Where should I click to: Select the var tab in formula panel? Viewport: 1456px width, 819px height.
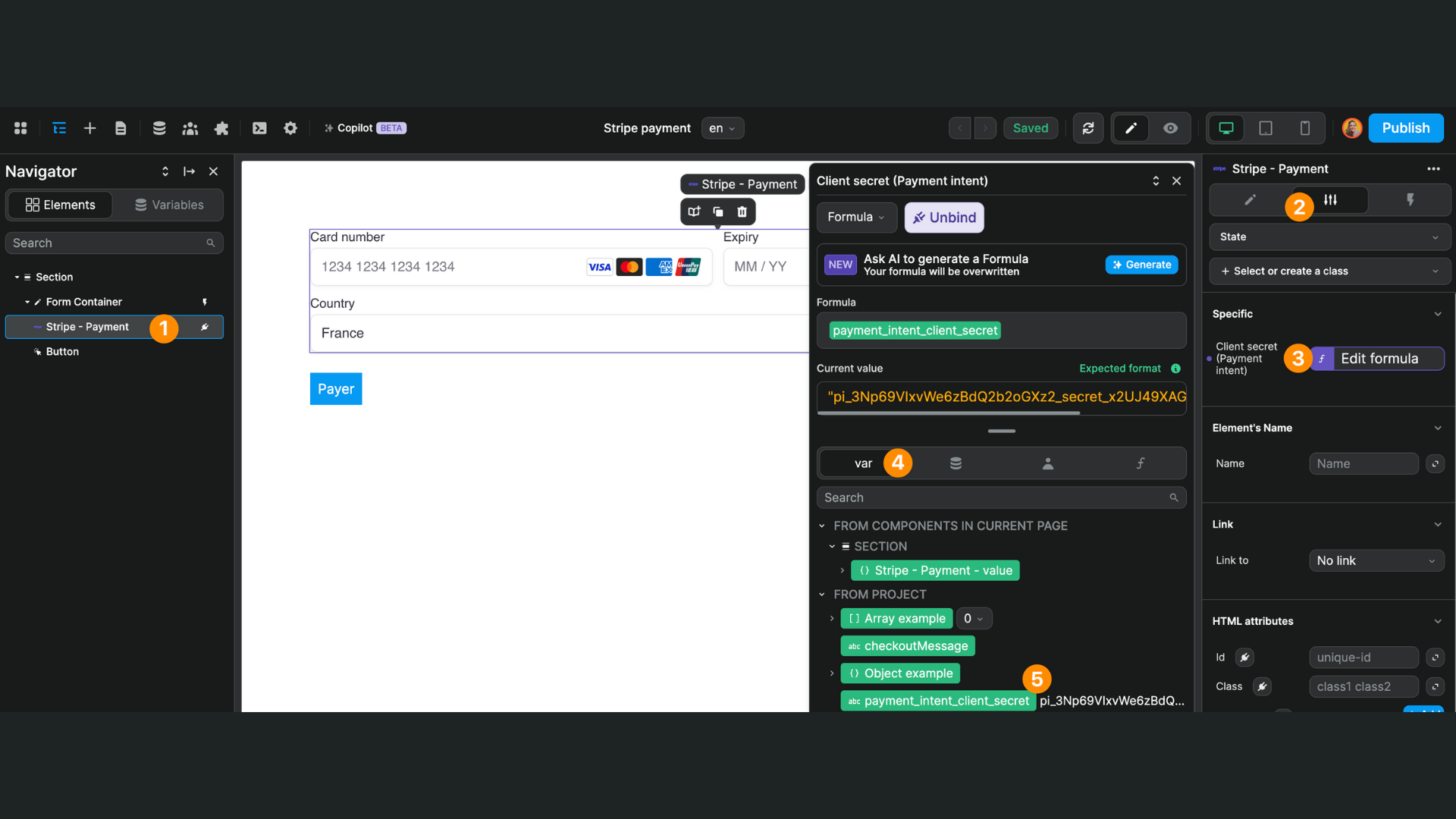click(863, 463)
